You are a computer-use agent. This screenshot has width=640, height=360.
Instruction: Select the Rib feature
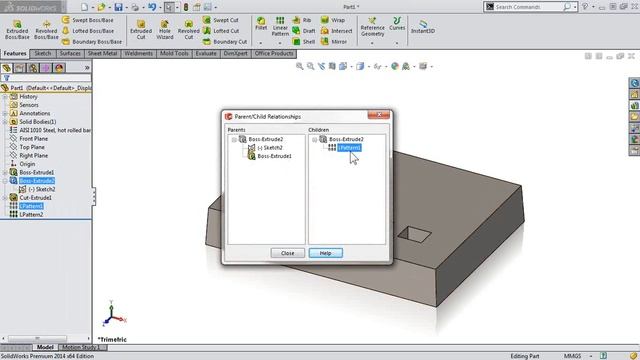(x=302, y=20)
